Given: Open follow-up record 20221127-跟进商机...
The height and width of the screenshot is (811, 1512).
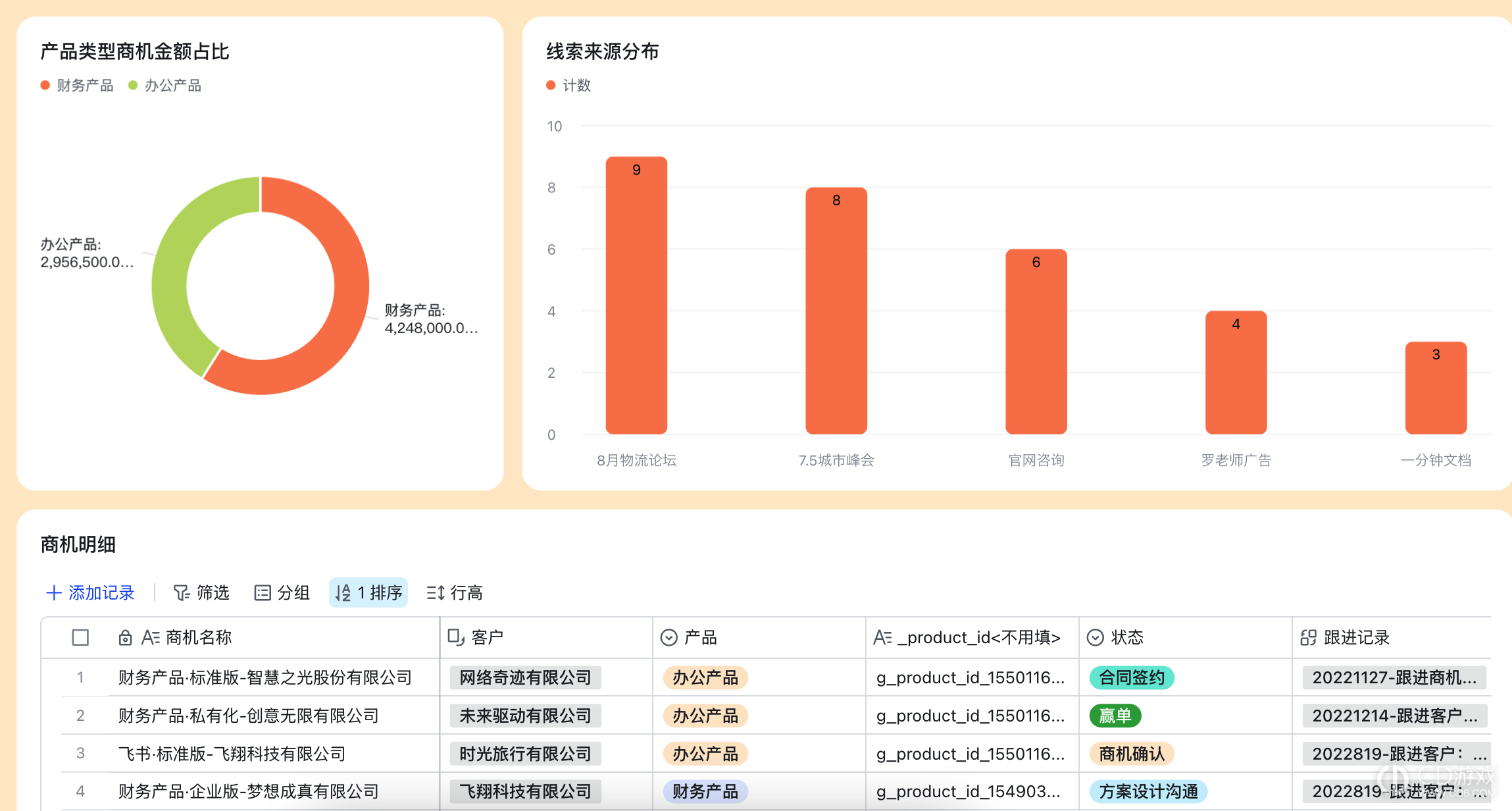Looking at the screenshot, I should (1394, 678).
